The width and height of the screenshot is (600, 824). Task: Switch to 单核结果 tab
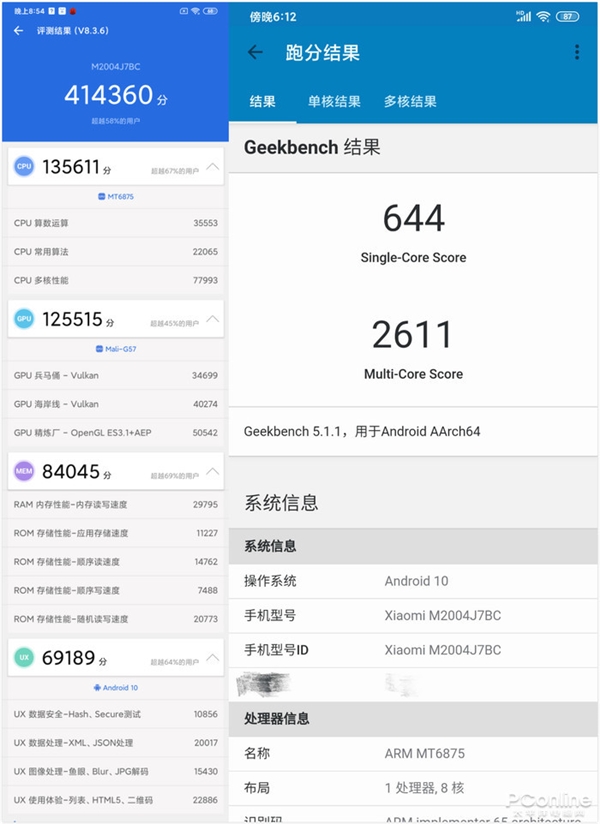(334, 101)
